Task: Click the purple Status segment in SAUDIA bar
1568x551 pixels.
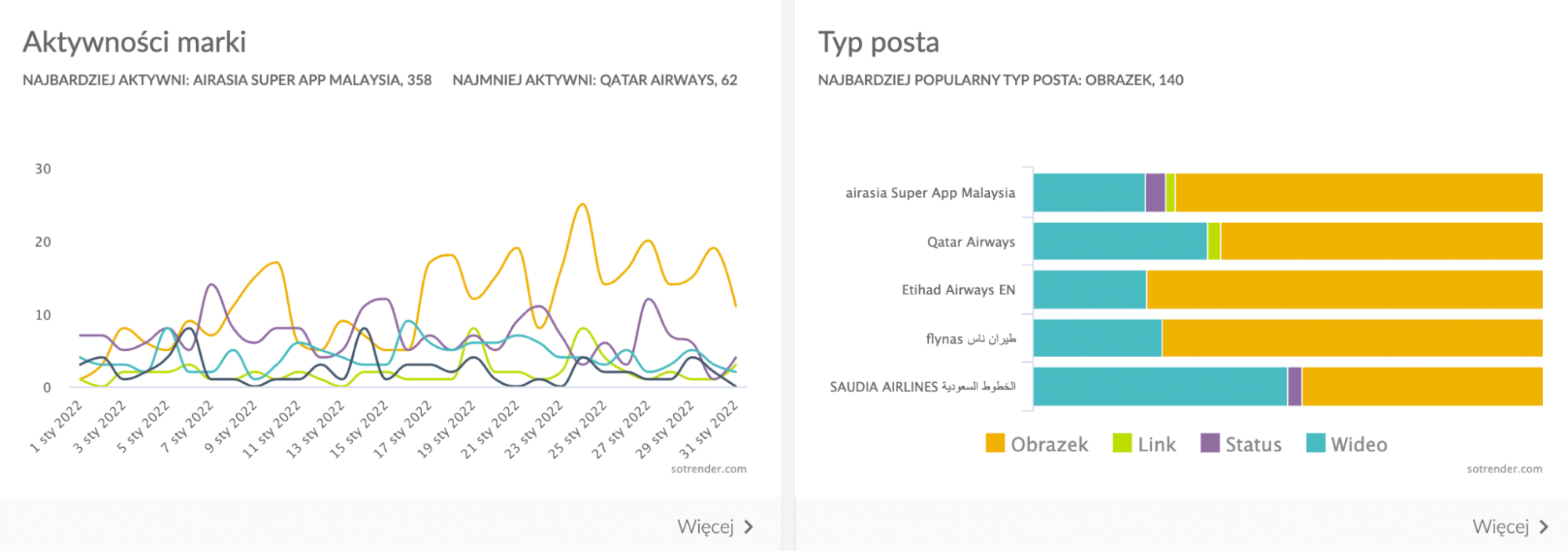Action: pos(1294,387)
